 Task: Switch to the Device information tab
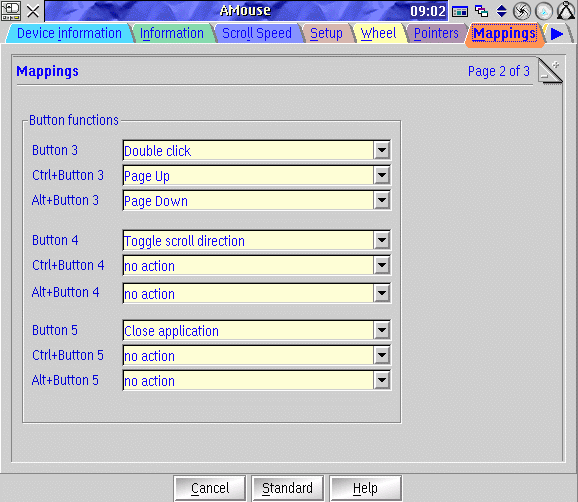pyautogui.click(x=69, y=34)
